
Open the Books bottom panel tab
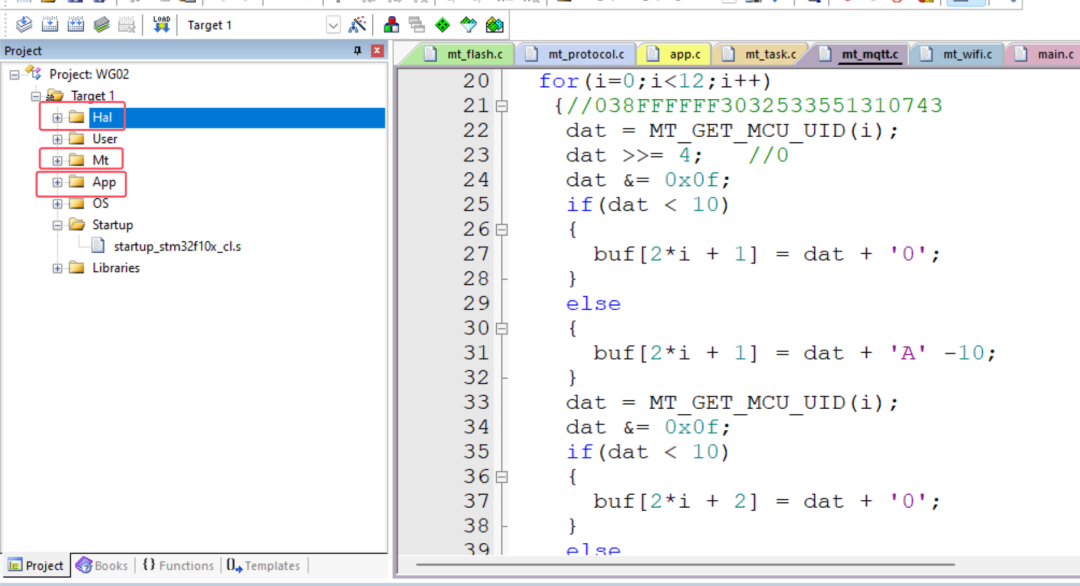tap(102, 565)
